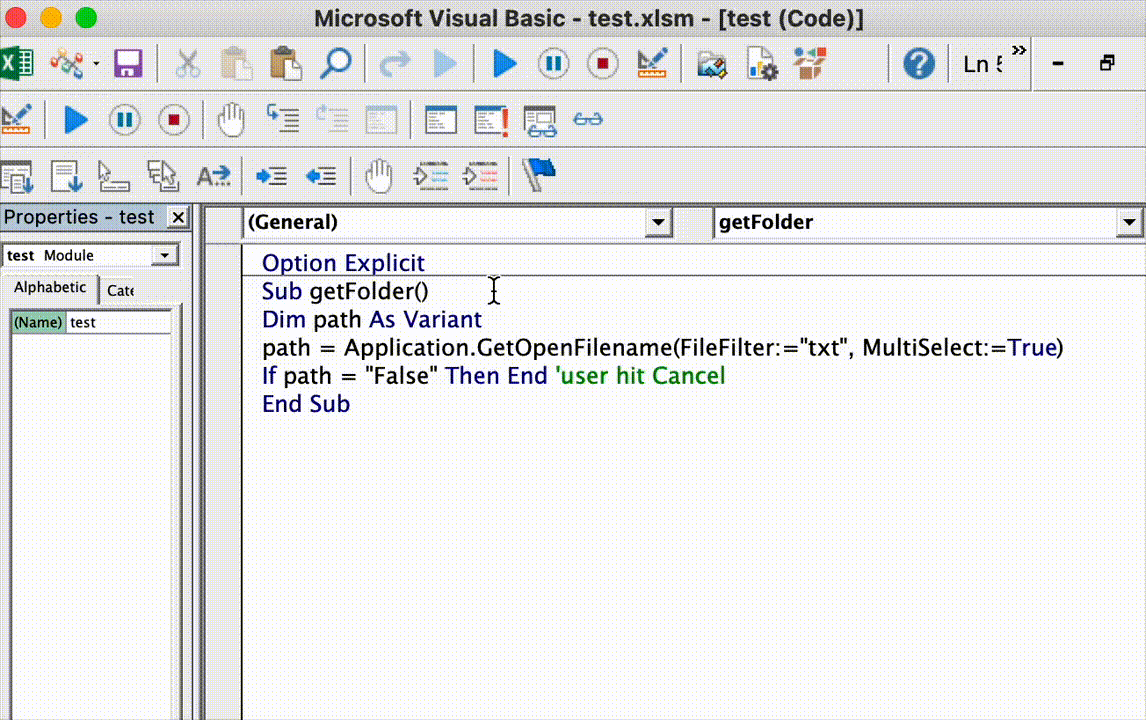Click the Paste clipboard icon
The image size is (1146, 720).
tap(286, 64)
